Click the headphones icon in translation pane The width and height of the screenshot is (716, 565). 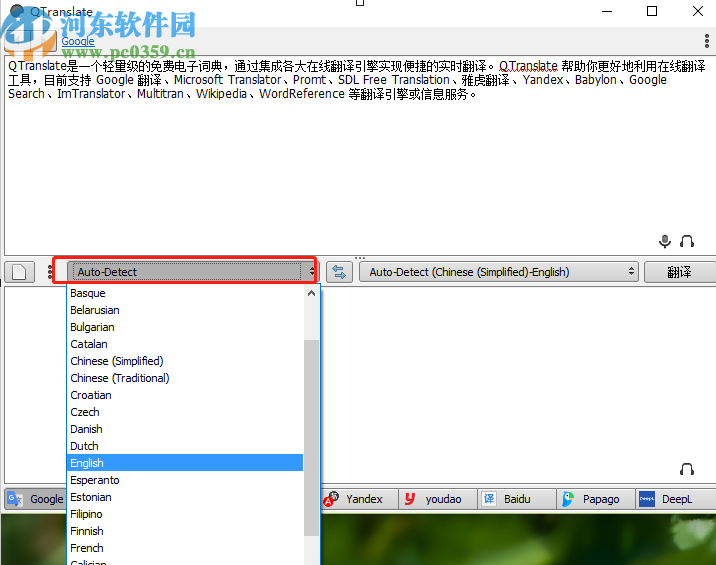[x=687, y=469]
